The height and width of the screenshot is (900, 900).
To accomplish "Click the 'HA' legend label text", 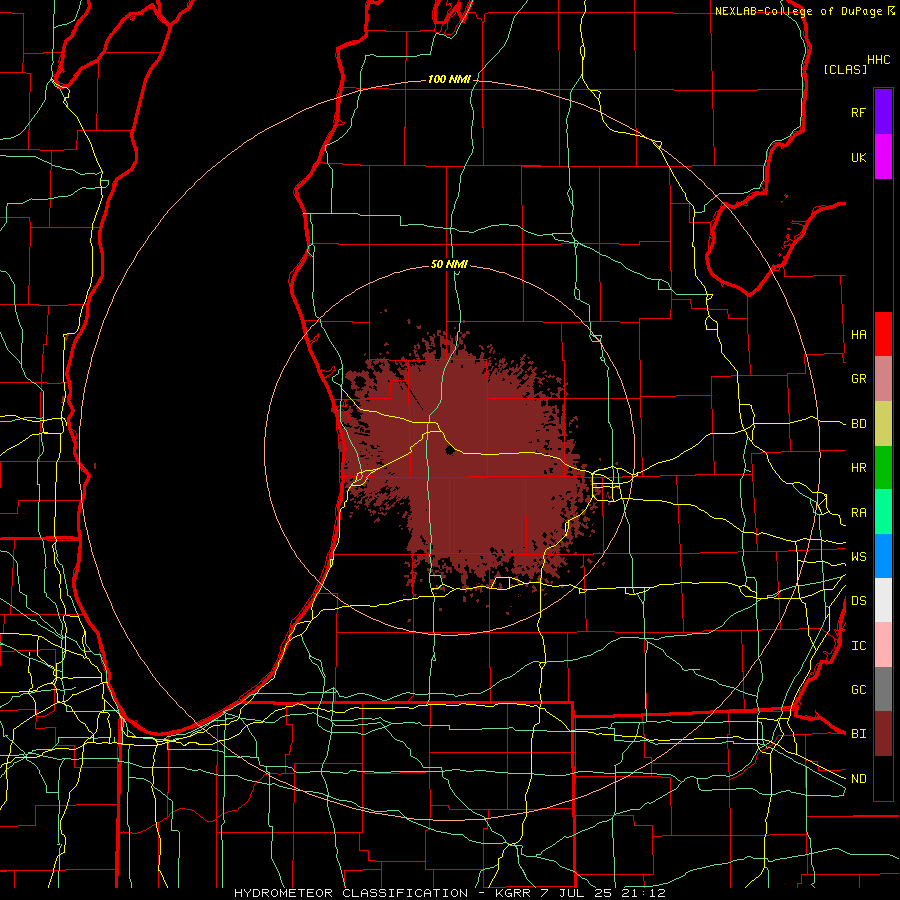I will pos(858,334).
